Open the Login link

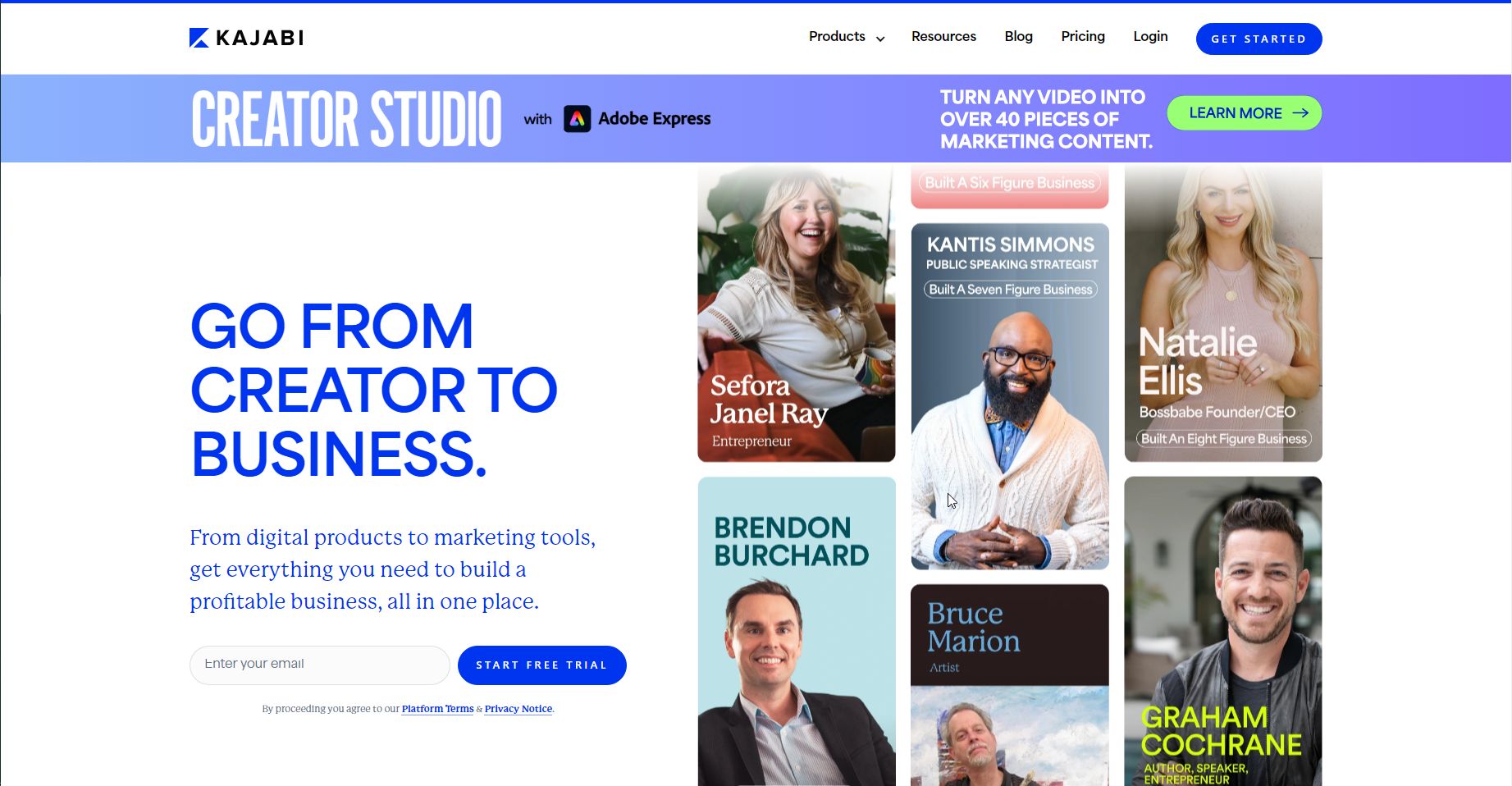tap(1150, 37)
